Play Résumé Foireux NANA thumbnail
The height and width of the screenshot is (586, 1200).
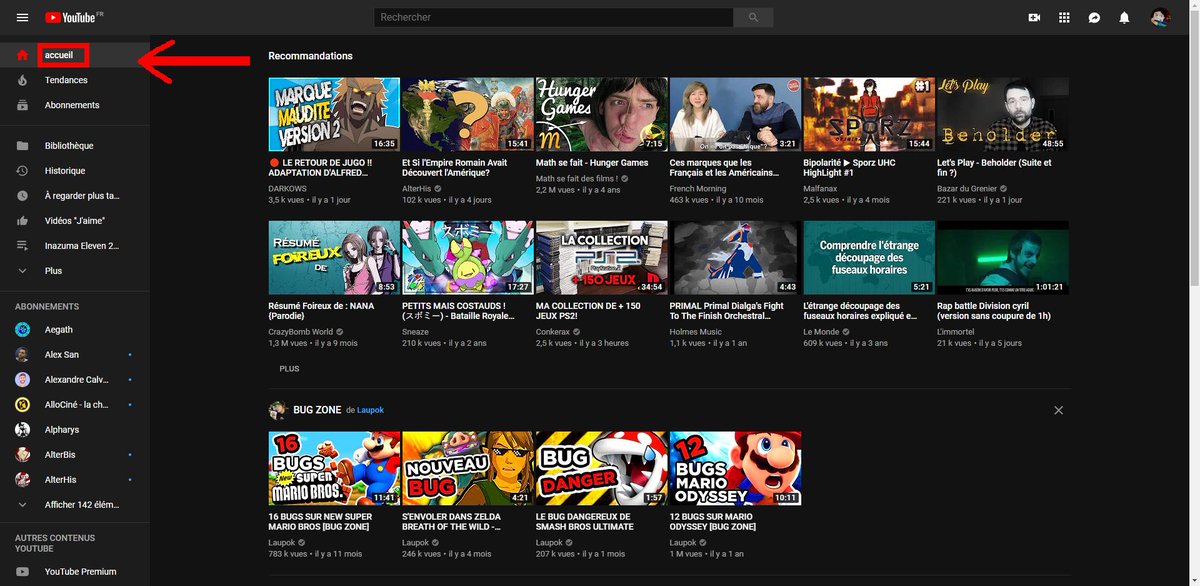(x=334, y=258)
